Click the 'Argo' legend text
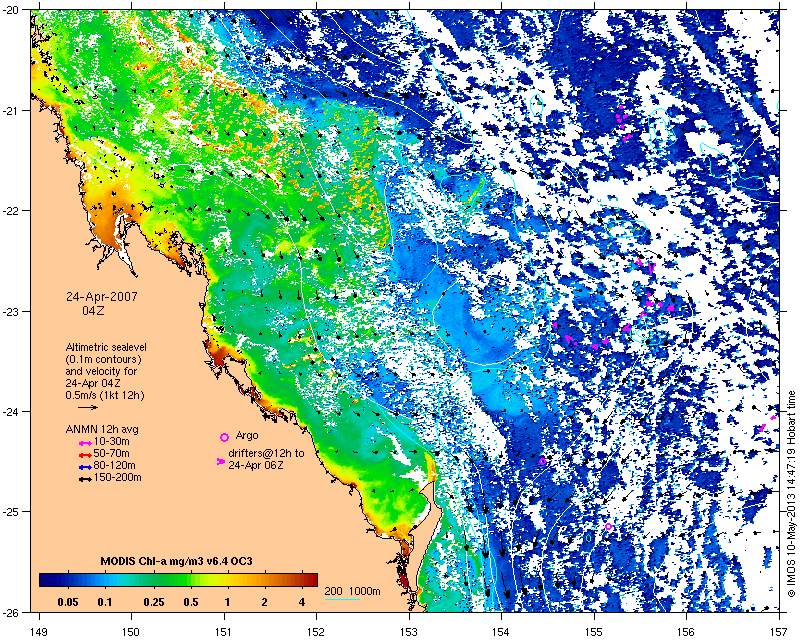This screenshot has width=800, height=640. pos(247,436)
